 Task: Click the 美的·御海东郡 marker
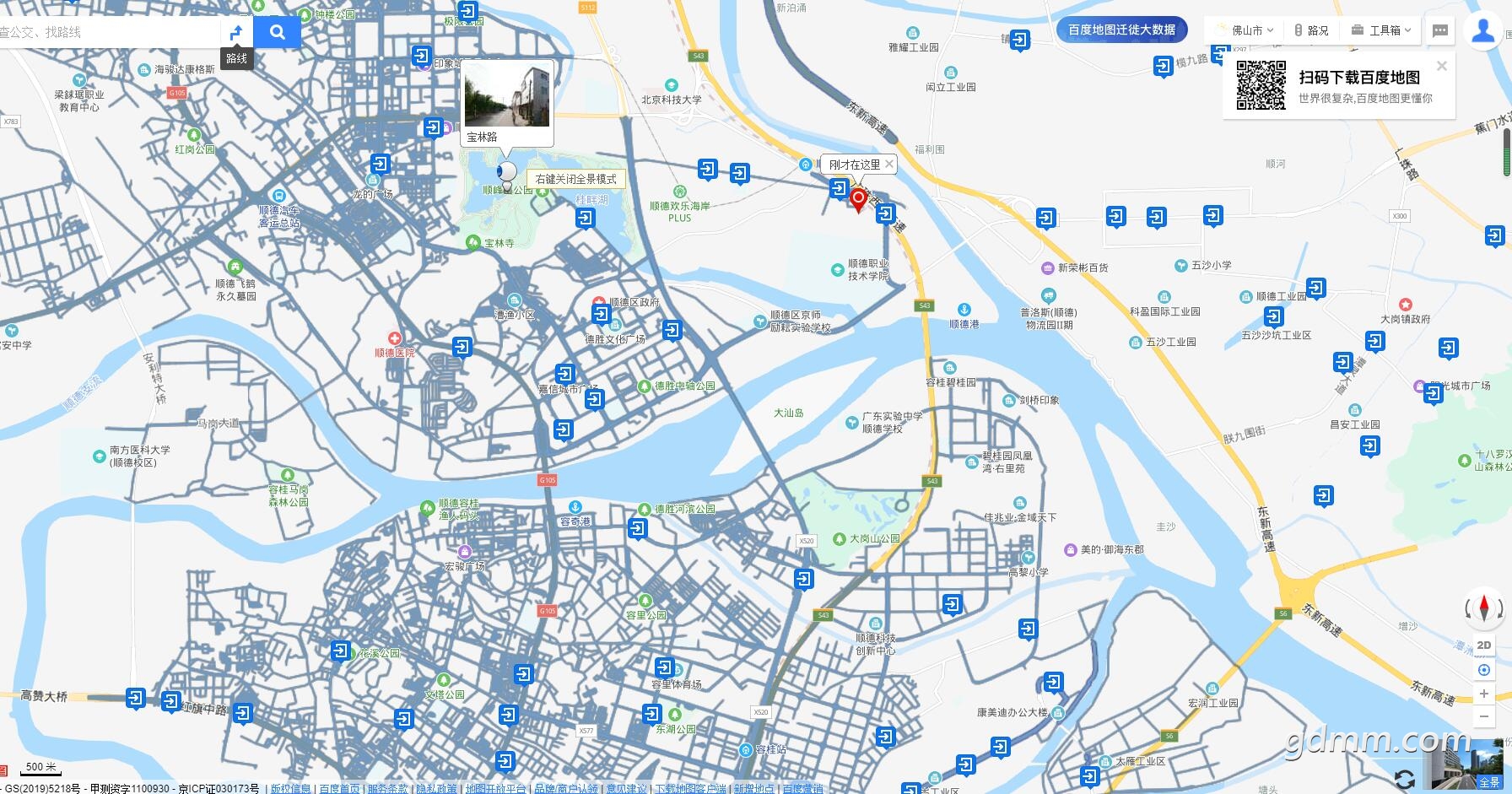coord(1070,549)
